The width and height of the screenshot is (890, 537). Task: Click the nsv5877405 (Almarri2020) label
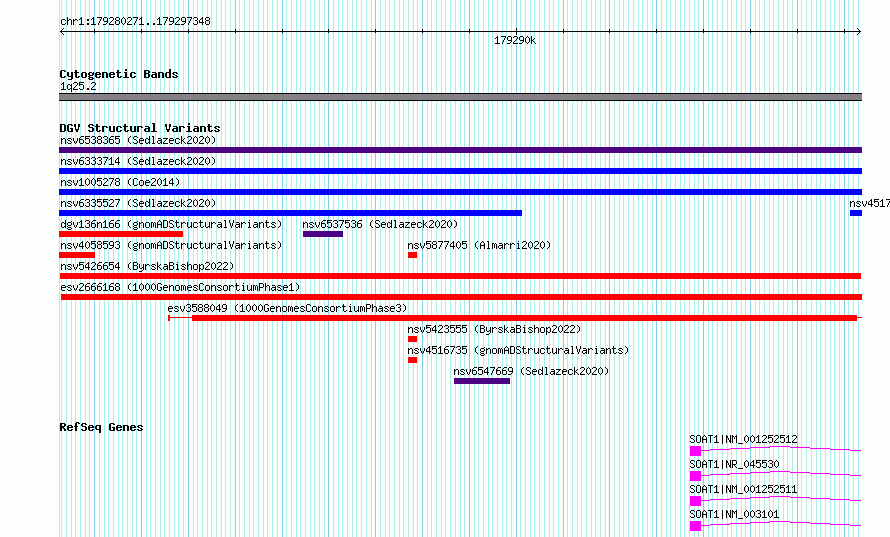[479, 245]
